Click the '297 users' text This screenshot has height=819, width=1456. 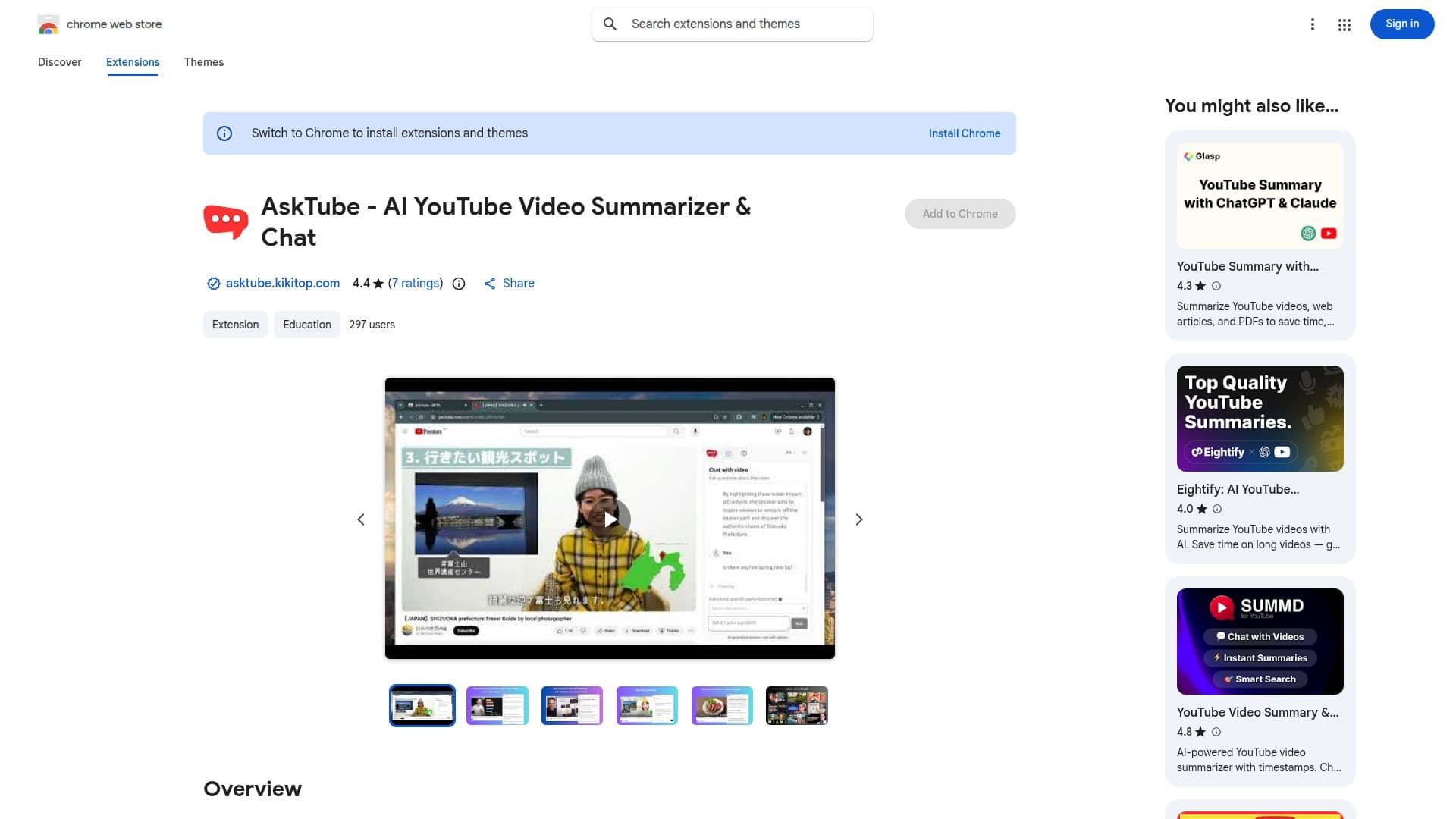coord(372,325)
